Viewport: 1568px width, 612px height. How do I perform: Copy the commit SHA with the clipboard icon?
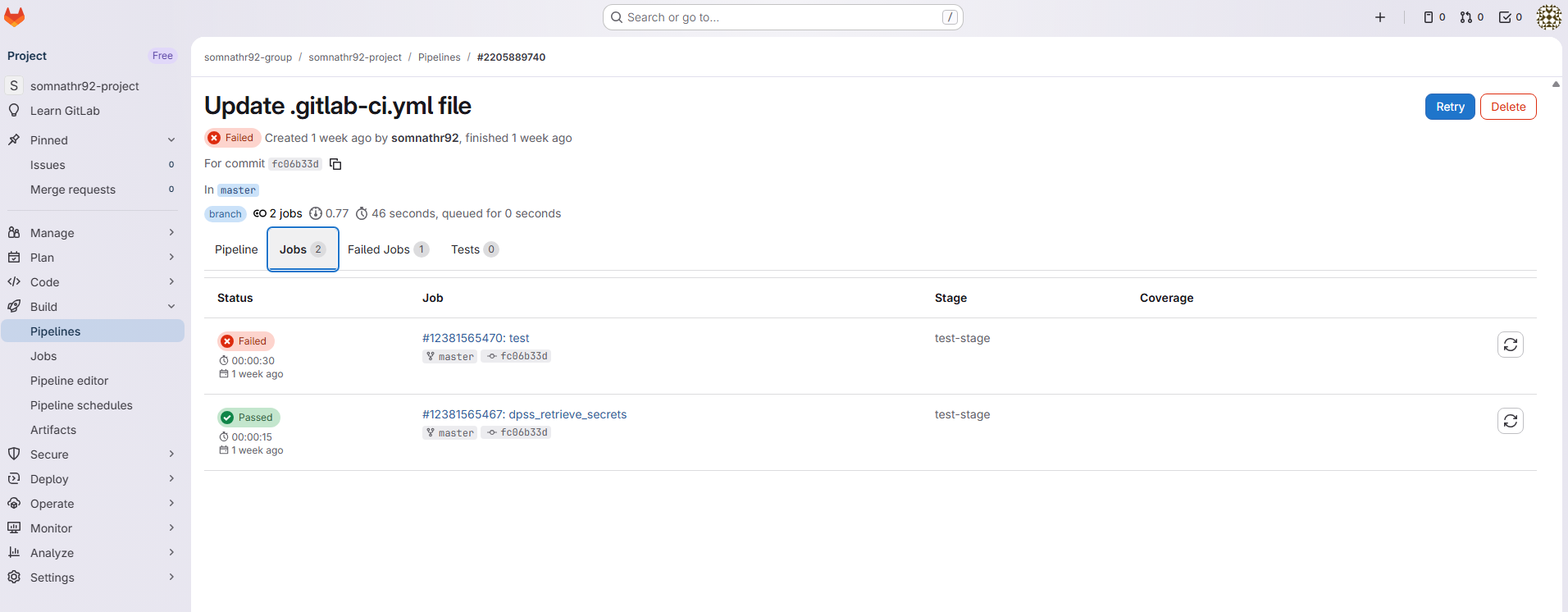(x=335, y=164)
